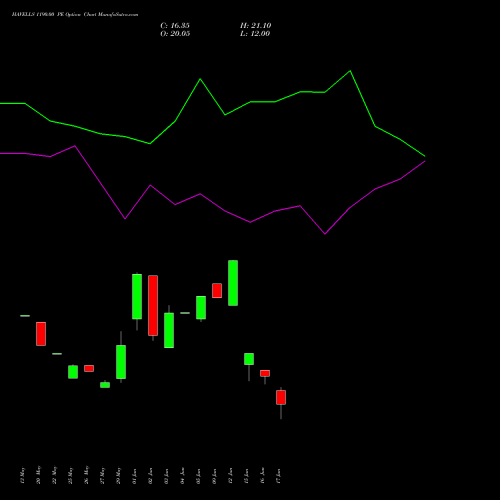Viewport: 500px width, 500px height.
Task: Click the purple indicator line's lowest trough
Action: [x=325, y=234]
